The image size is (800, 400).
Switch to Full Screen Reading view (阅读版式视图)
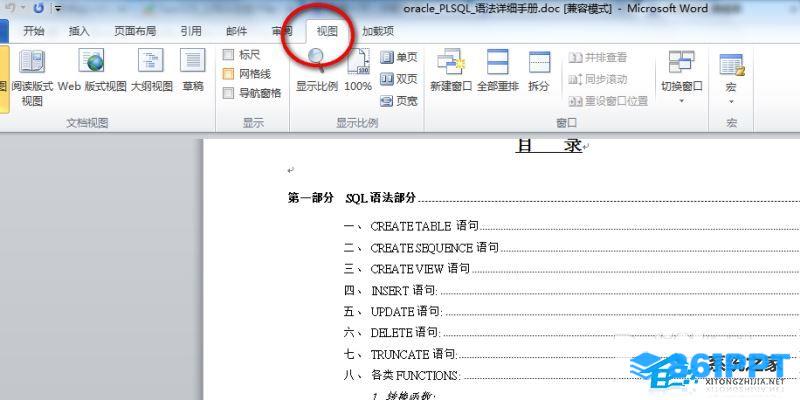[x=32, y=78]
